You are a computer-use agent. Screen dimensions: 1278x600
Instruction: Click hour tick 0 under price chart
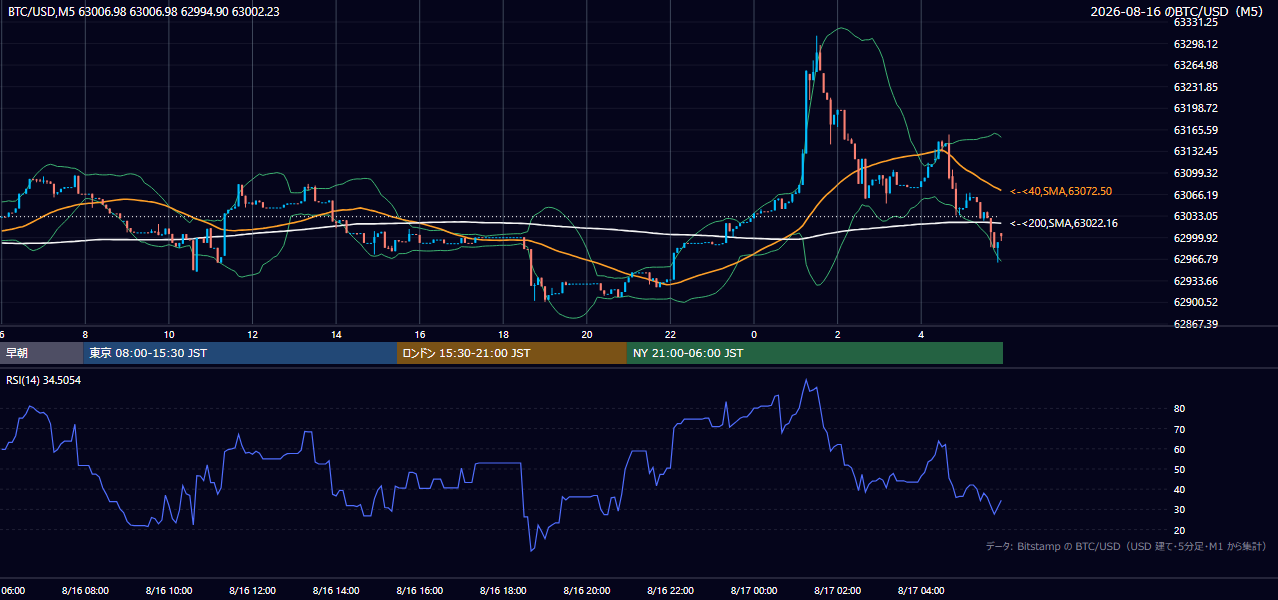point(754,334)
